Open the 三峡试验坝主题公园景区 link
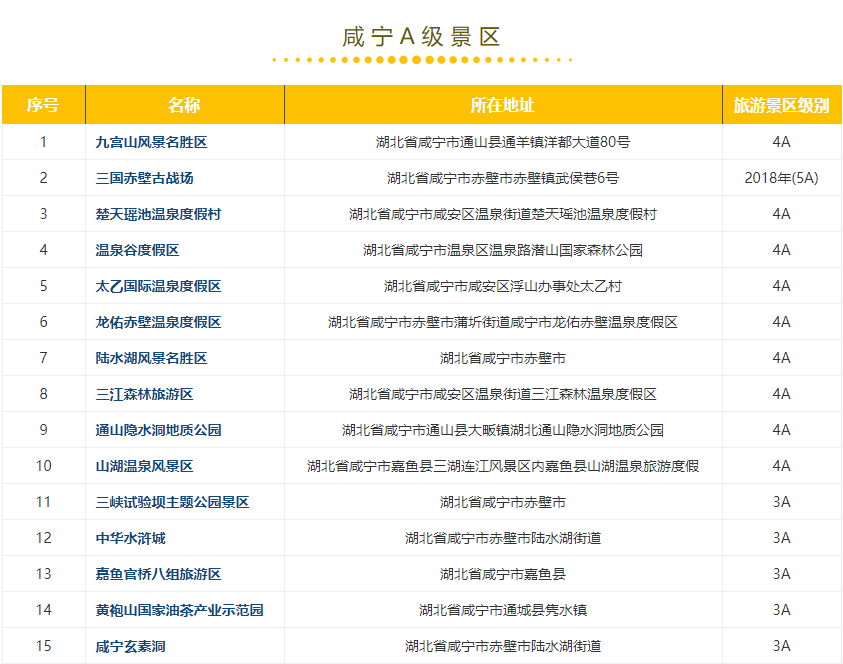The image size is (843, 664). tap(172, 502)
